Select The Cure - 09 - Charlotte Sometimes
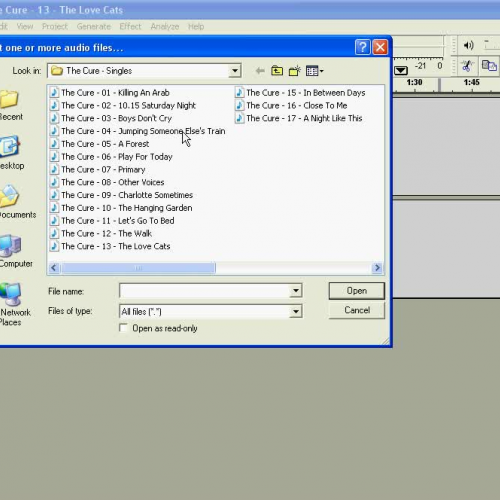Screen dimensions: 500x500 click(122, 195)
